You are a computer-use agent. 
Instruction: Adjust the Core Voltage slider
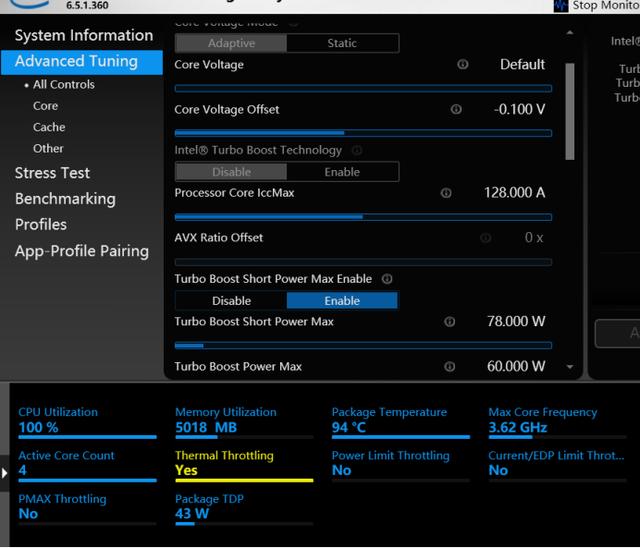[x=363, y=88]
